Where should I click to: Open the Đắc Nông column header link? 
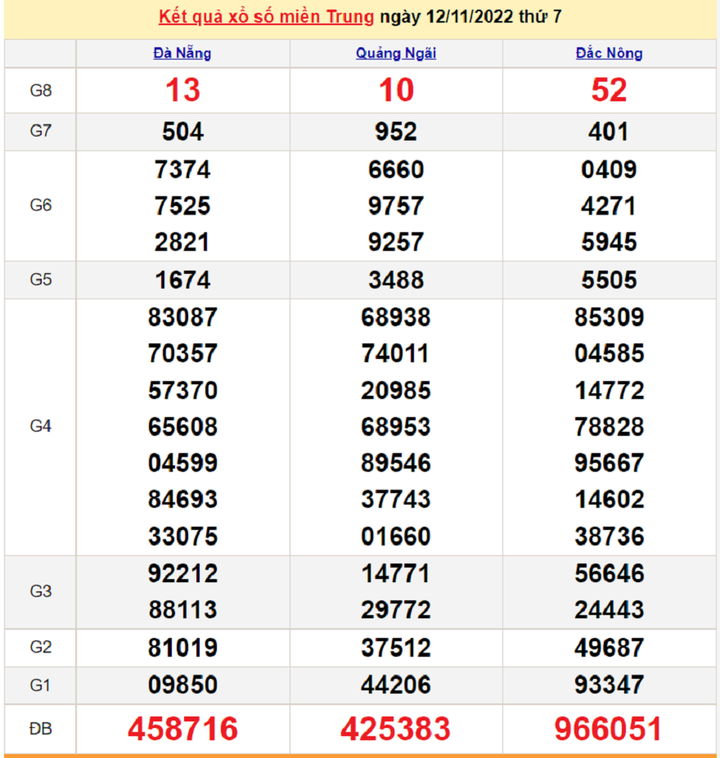click(609, 54)
